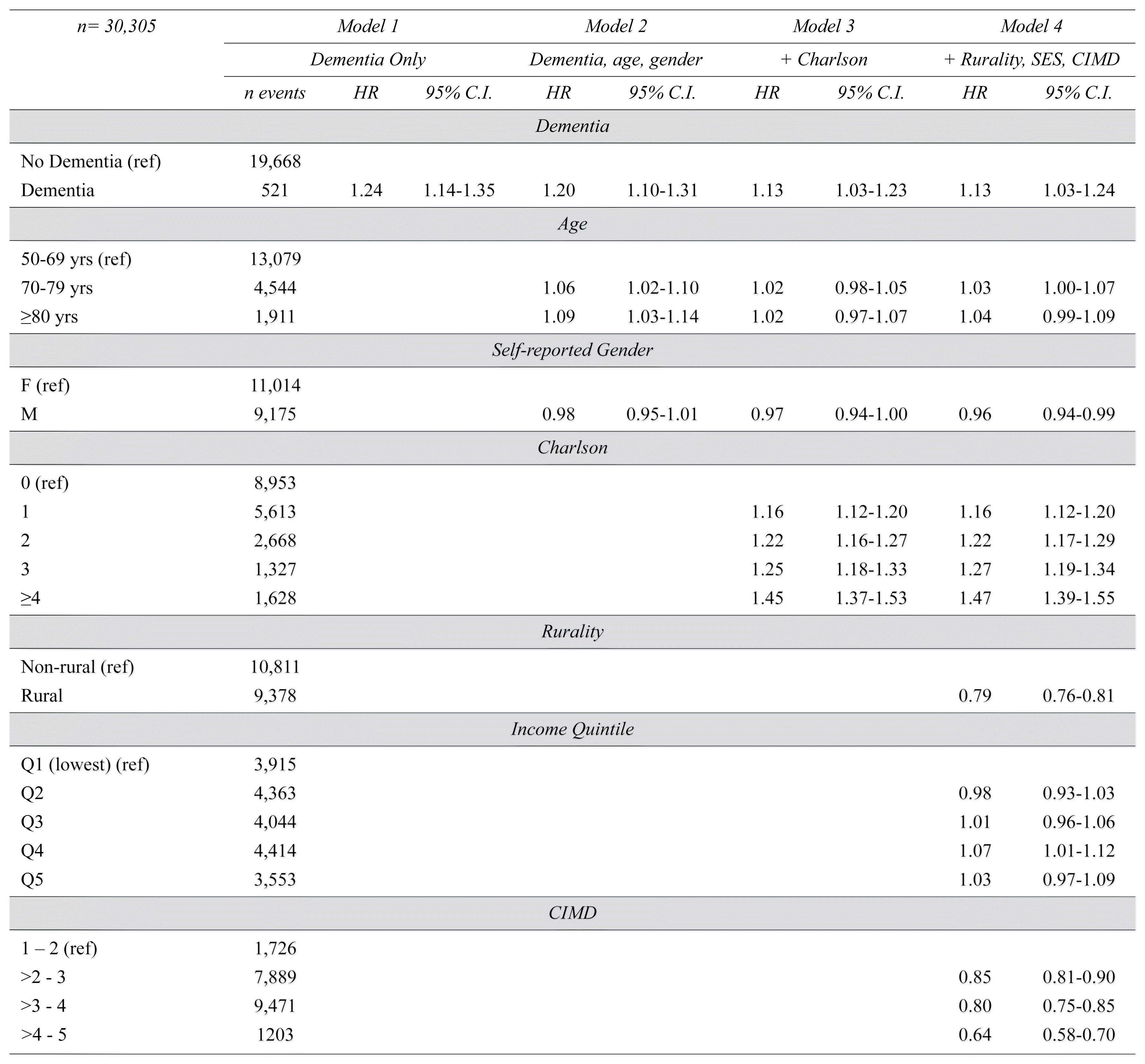Click the Self-reported Gender section header
1145x1064 pixels.
pyautogui.click(x=572, y=350)
